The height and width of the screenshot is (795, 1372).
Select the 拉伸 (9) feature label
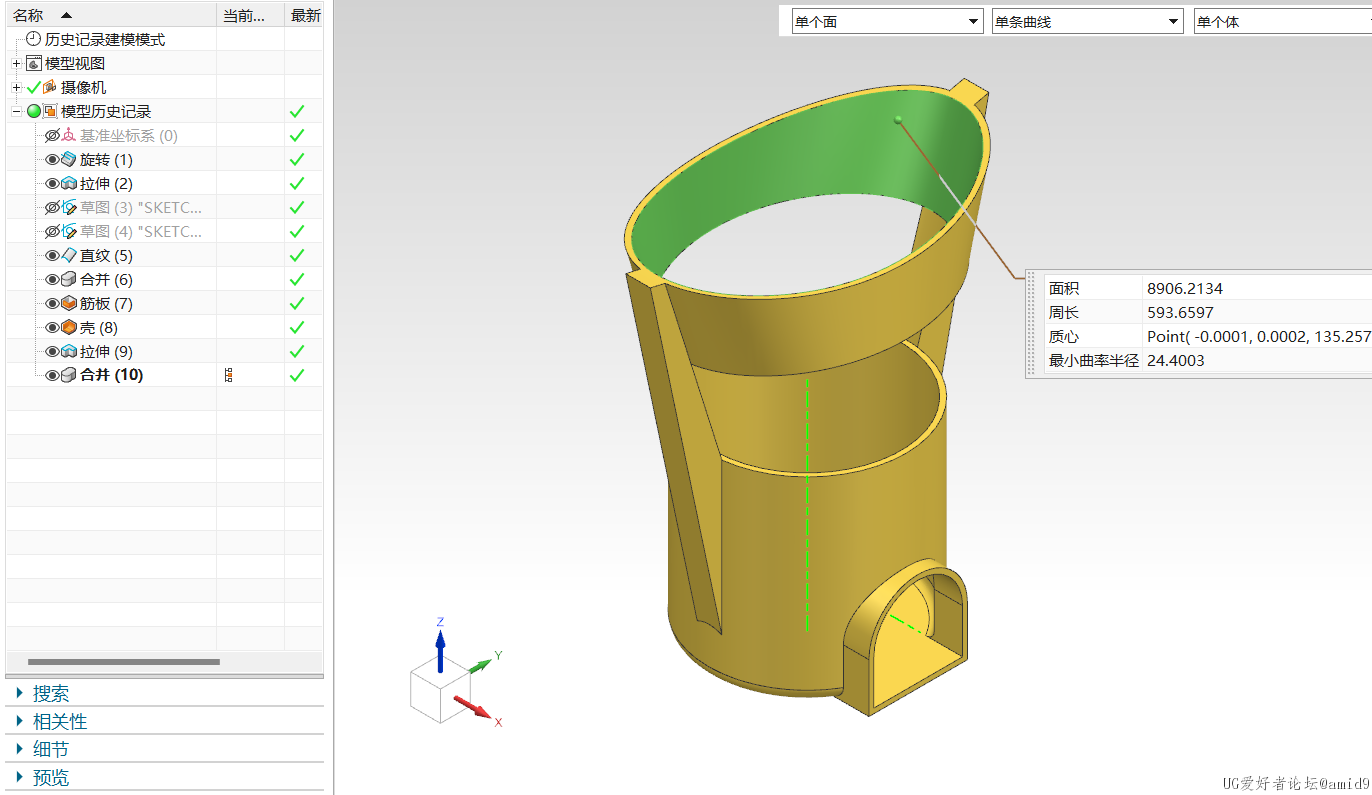(x=106, y=351)
